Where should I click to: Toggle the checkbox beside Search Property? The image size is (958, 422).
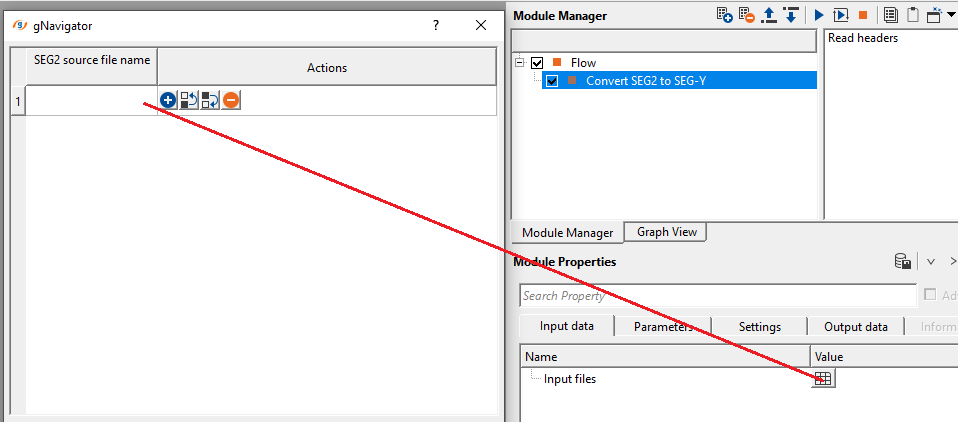(x=932, y=295)
